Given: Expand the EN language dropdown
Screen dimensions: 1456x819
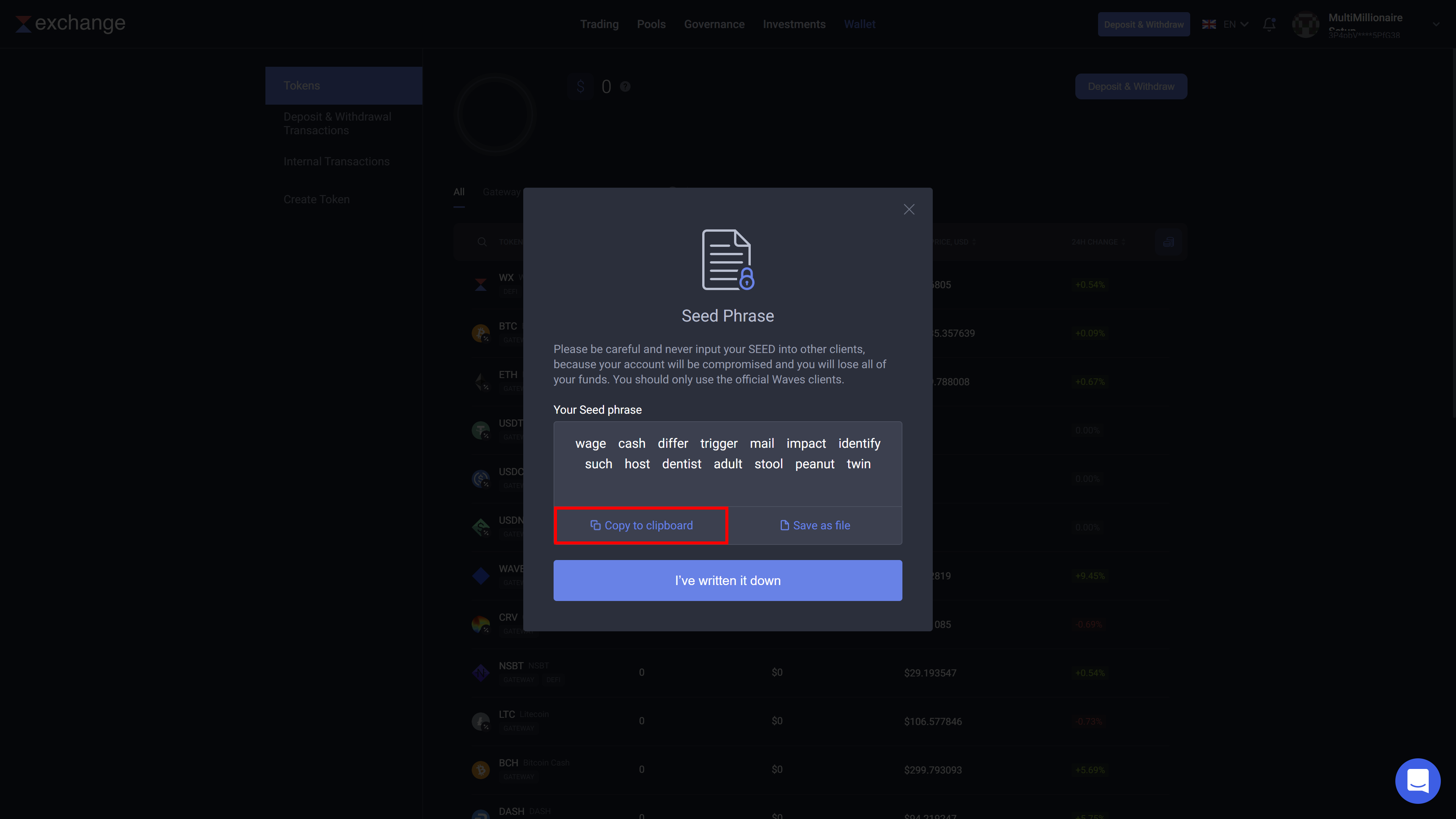Looking at the screenshot, I should coord(1236,24).
